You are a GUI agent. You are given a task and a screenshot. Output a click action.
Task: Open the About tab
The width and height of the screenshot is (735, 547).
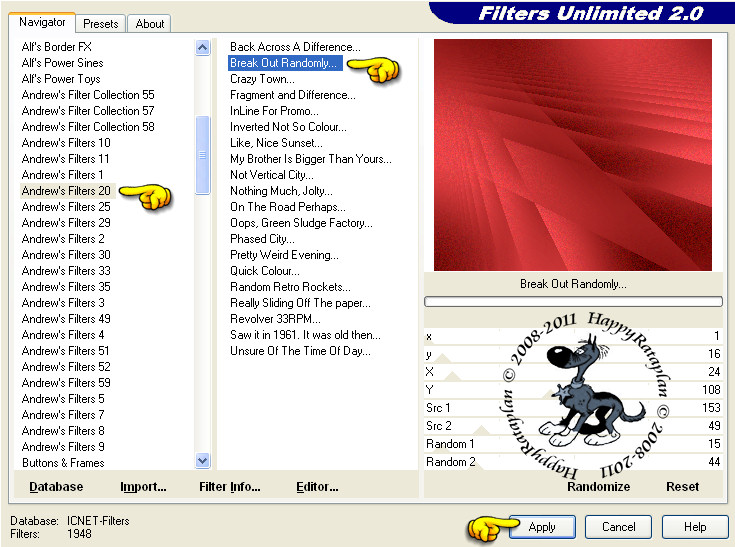click(x=150, y=23)
